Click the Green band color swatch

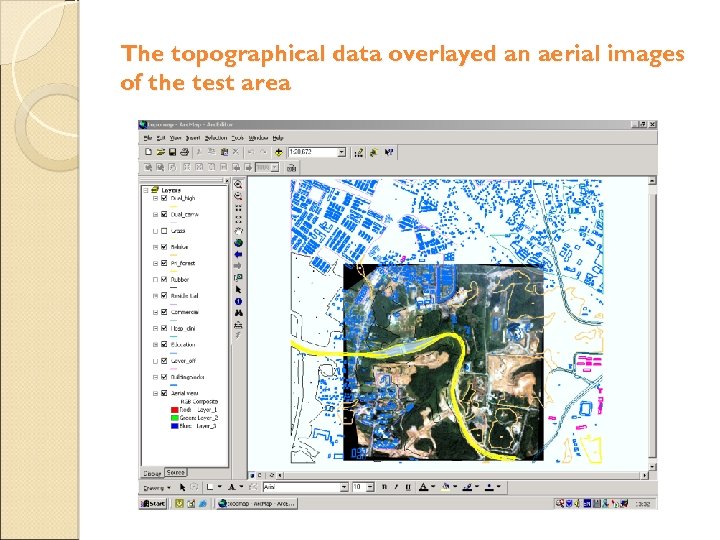pyautogui.click(x=174, y=418)
